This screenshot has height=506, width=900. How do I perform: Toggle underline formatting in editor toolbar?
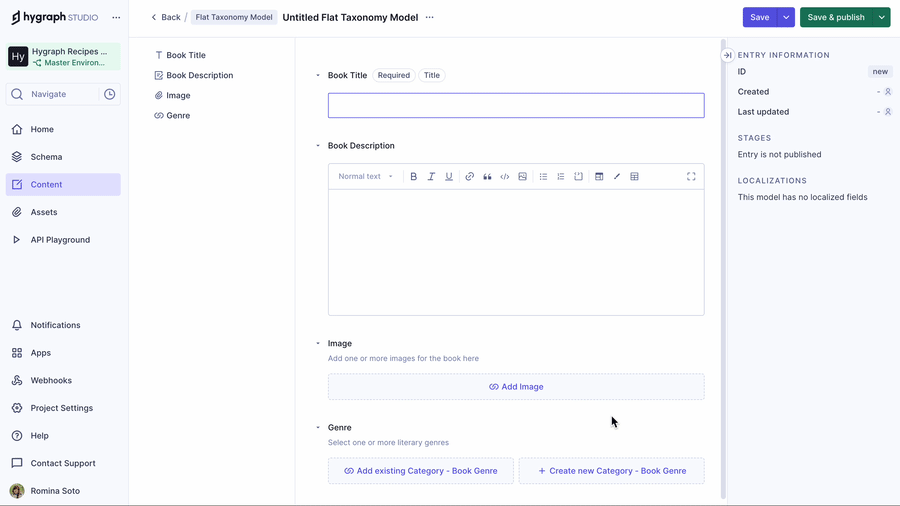point(449,177)
